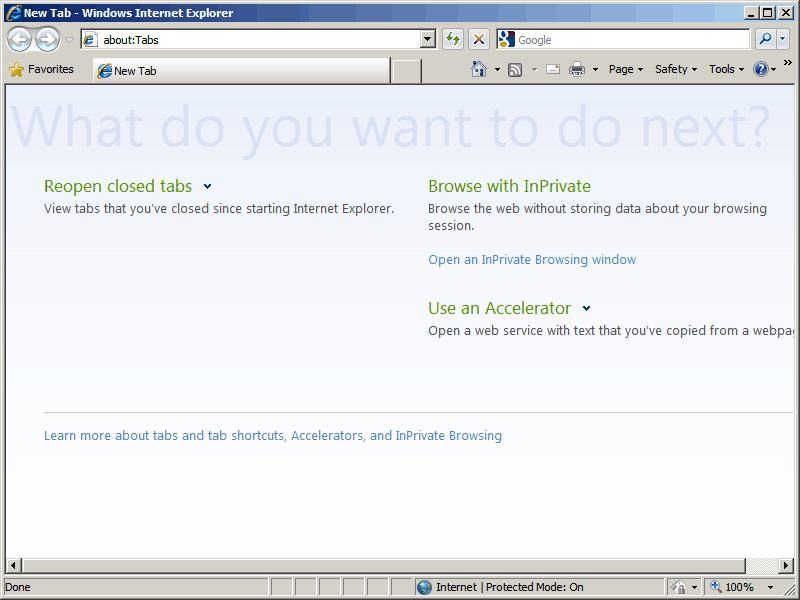Click the horizontal scrollbar right arrow

[786, 565]
